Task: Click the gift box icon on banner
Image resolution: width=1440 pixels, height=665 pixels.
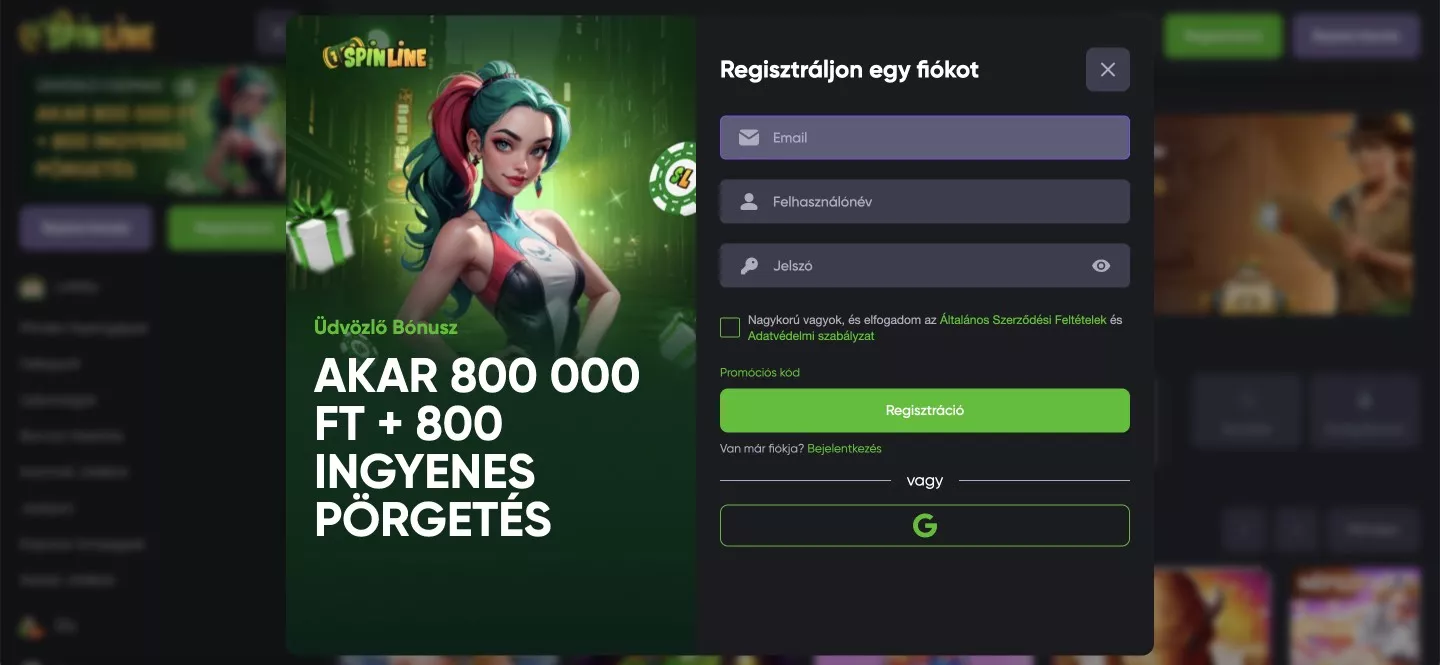Action: [x=320, y=238]
